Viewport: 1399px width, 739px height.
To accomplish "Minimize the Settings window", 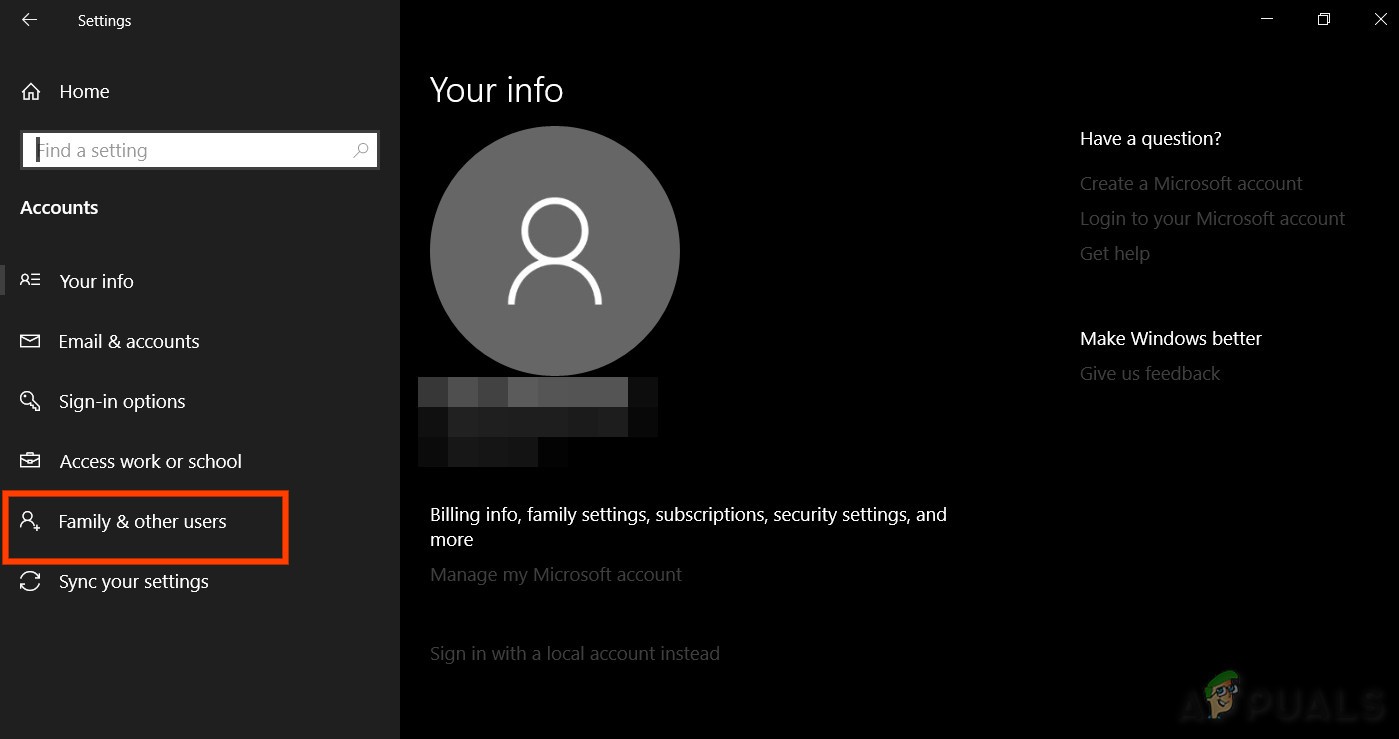I will 1267,20.
